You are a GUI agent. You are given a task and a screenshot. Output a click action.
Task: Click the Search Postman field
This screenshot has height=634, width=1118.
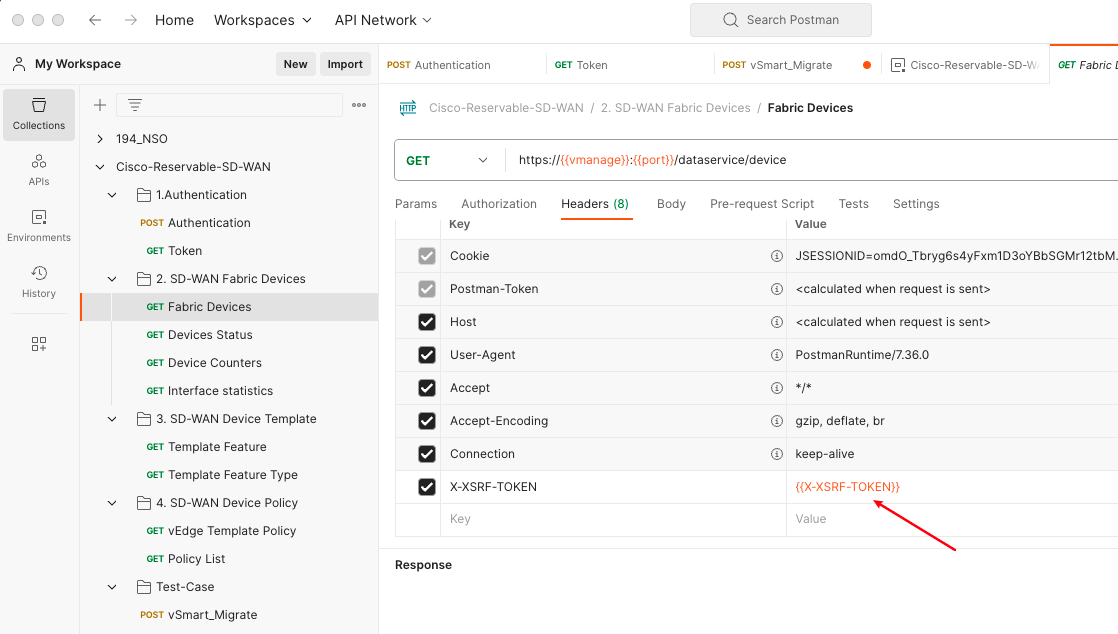pos(780,20)
